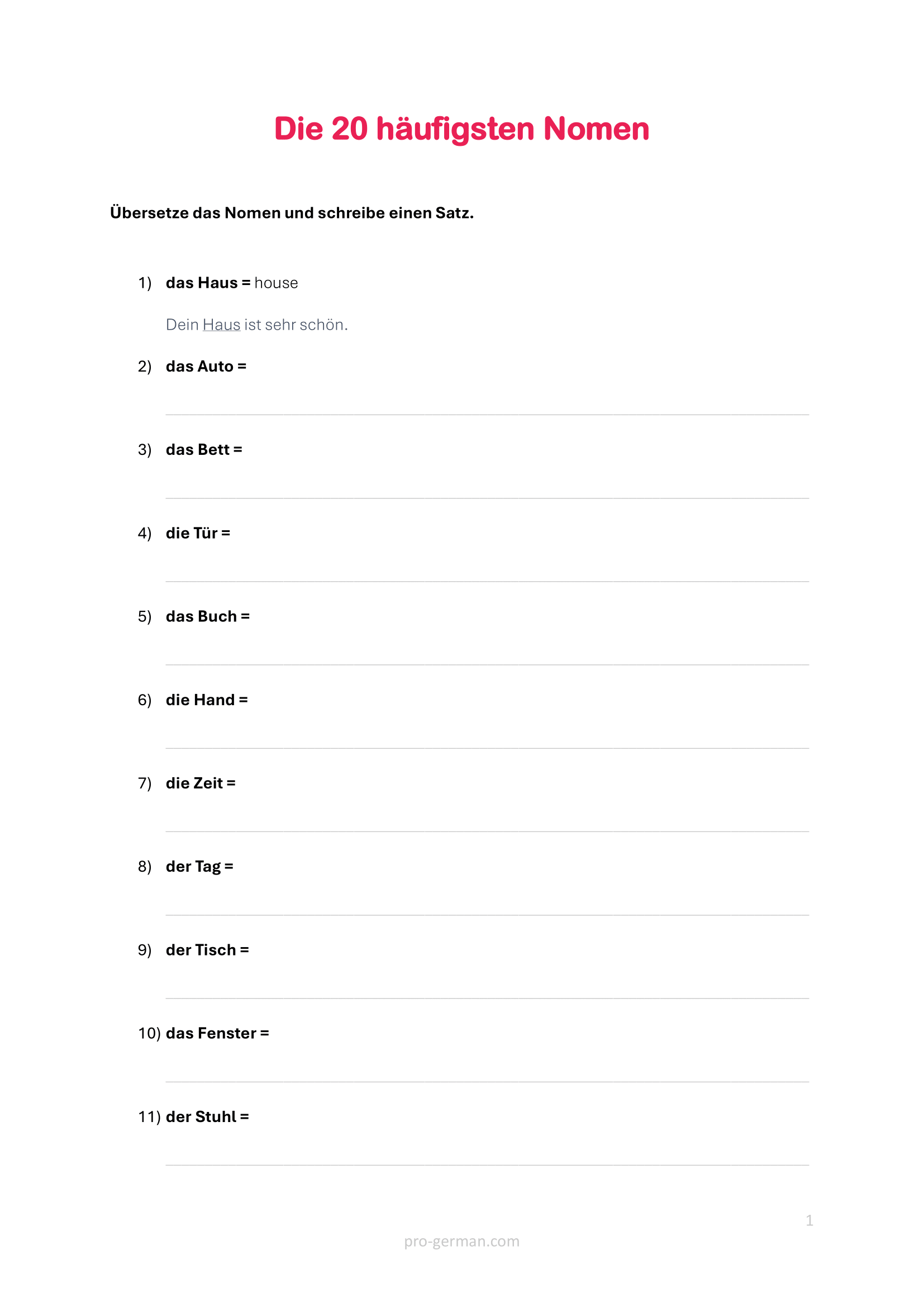
Task: Click the writing line under "das Buch"
Action: coord(487,664)
